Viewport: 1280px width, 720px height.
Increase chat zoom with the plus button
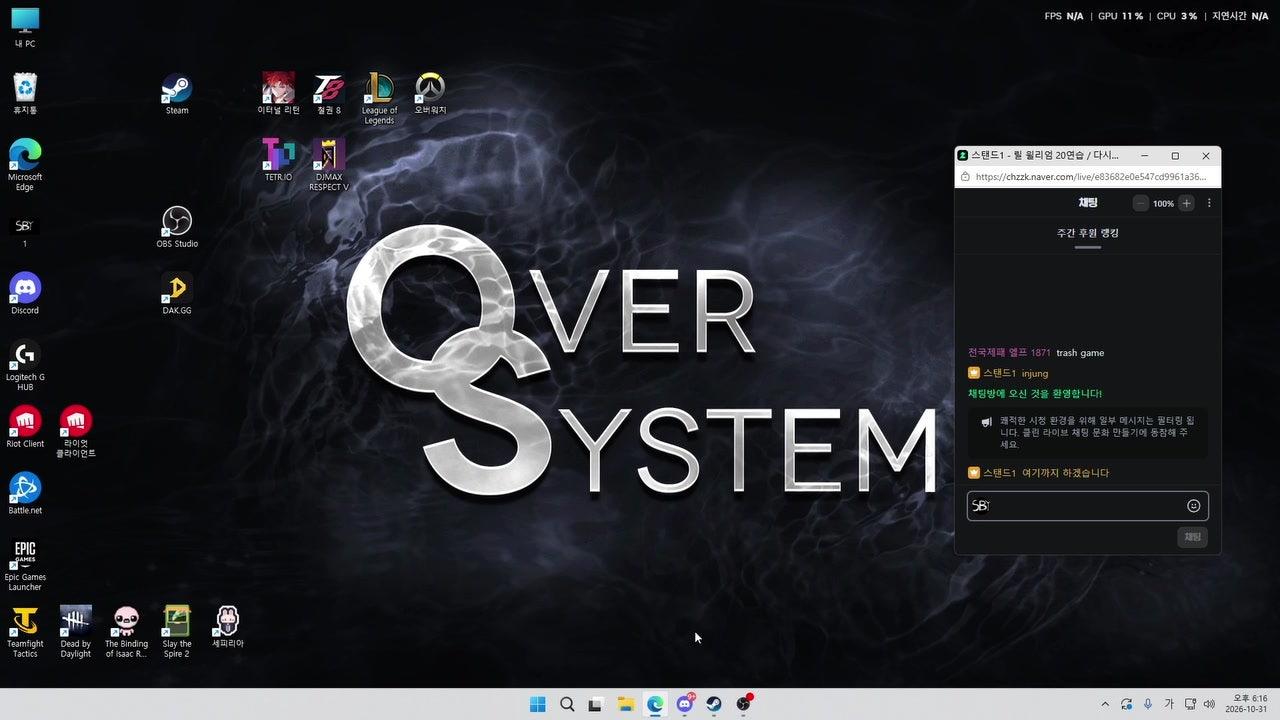tap(1186, 203)
